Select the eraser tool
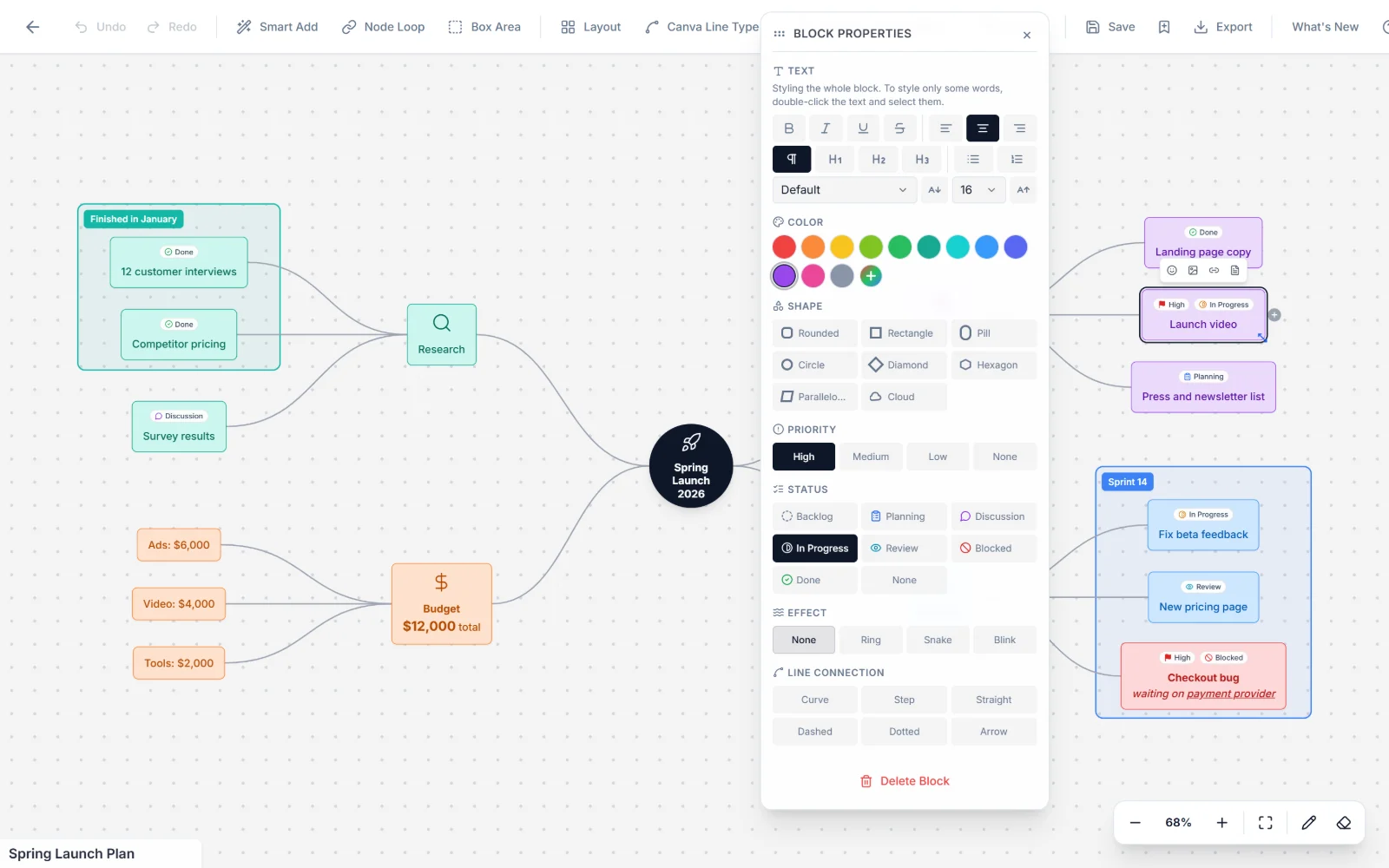 point(1344,823)
